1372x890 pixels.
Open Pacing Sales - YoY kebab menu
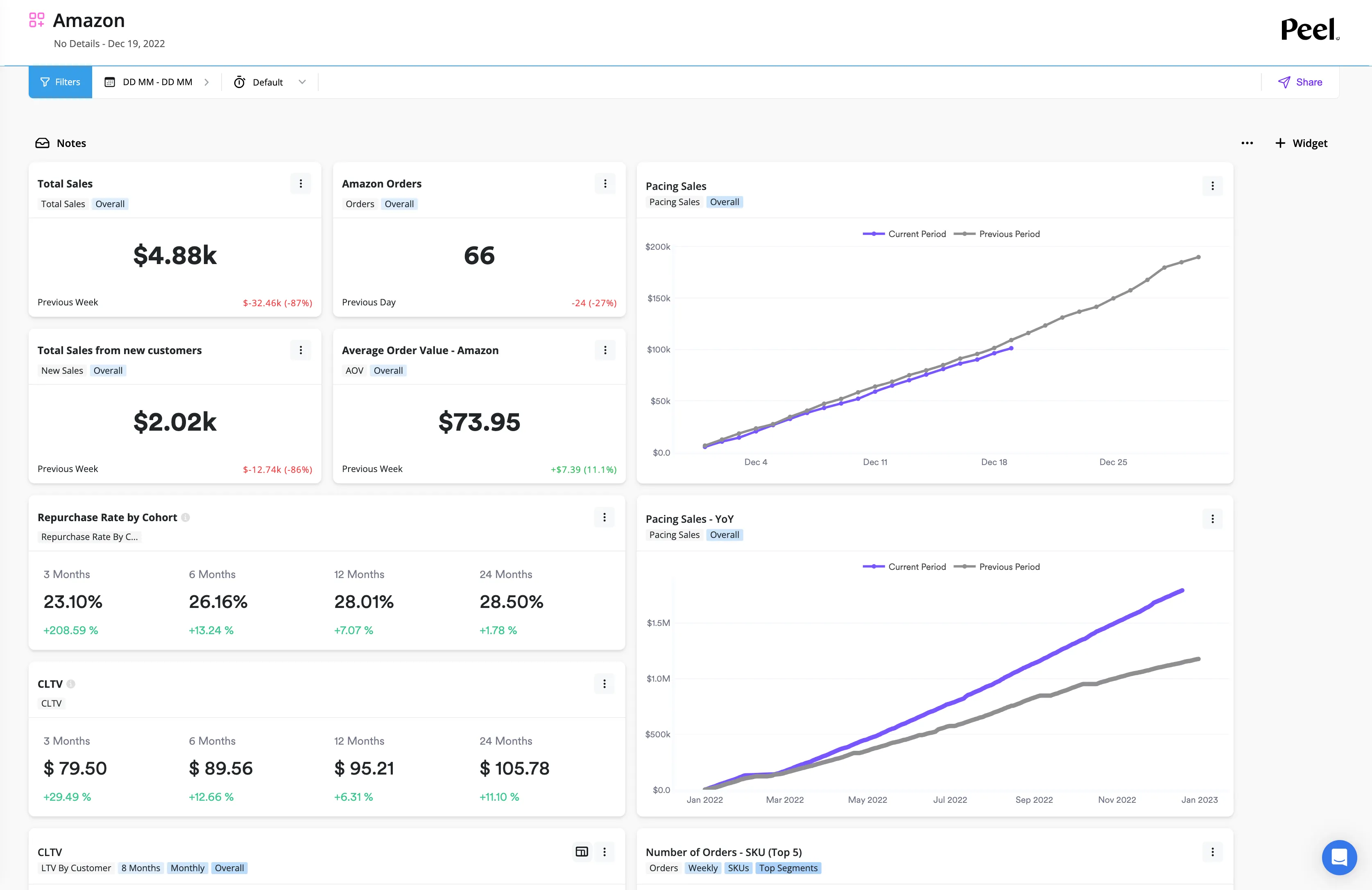[x=1212, y=519]
